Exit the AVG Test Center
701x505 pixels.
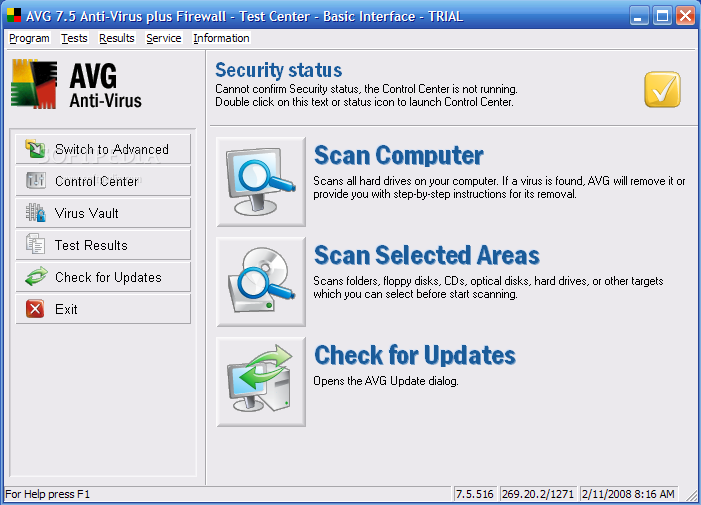[103, 309]
